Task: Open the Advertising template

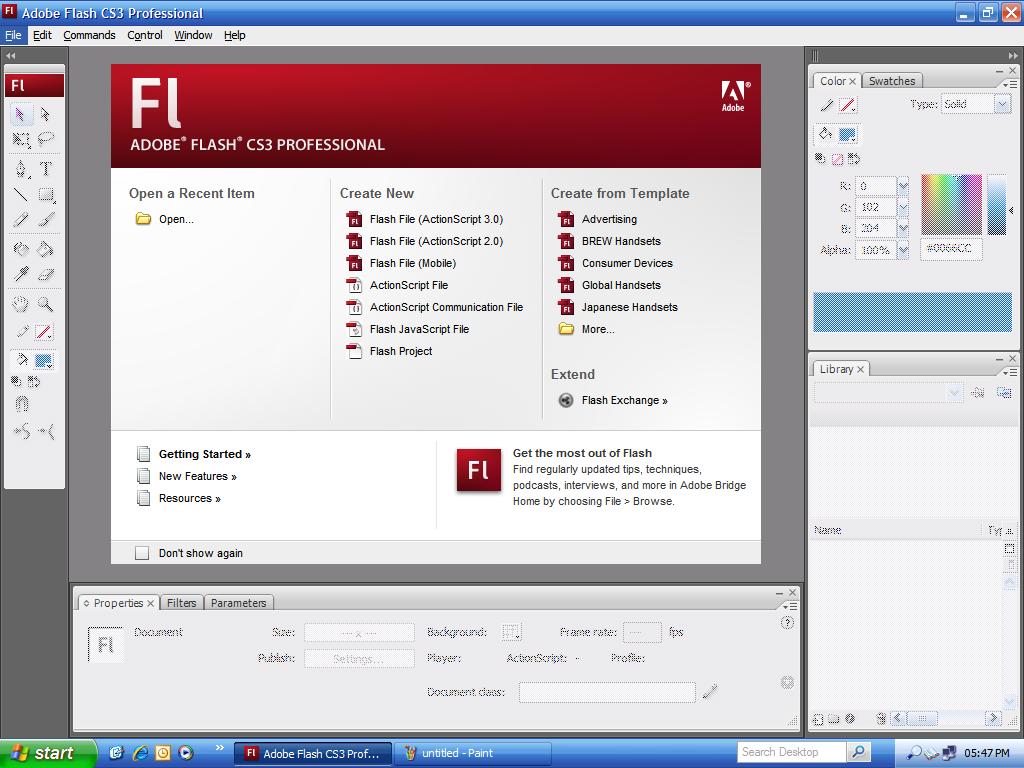Action: pyautogui.click(x=609, y=219)
